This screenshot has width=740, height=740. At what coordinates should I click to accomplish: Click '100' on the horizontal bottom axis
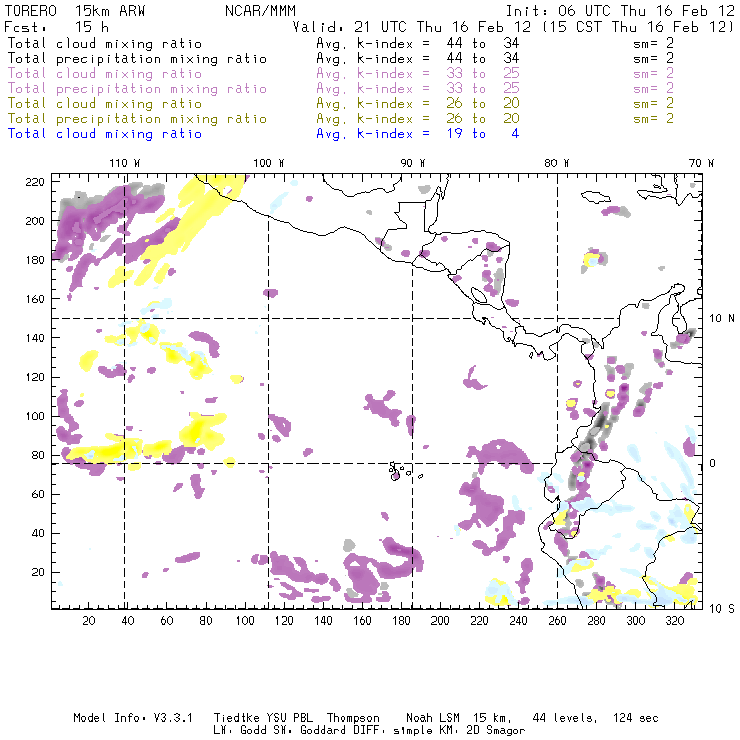(x=245, y=621)
